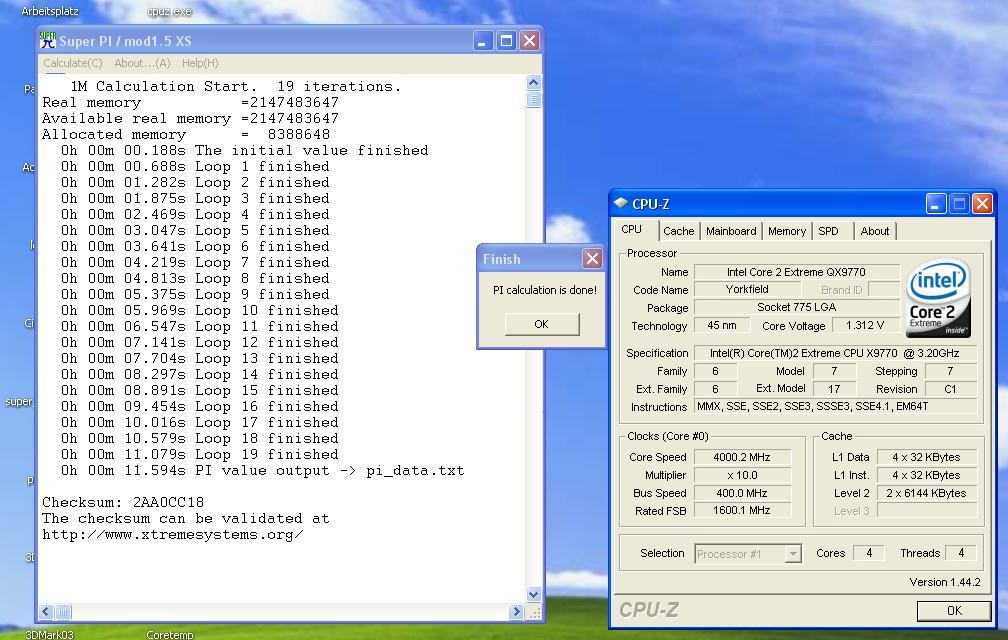Click the Checksum: 2AA0CC18 line
Image resolution: width=1008 pixels, height=640 pixels.
[123, 502]
